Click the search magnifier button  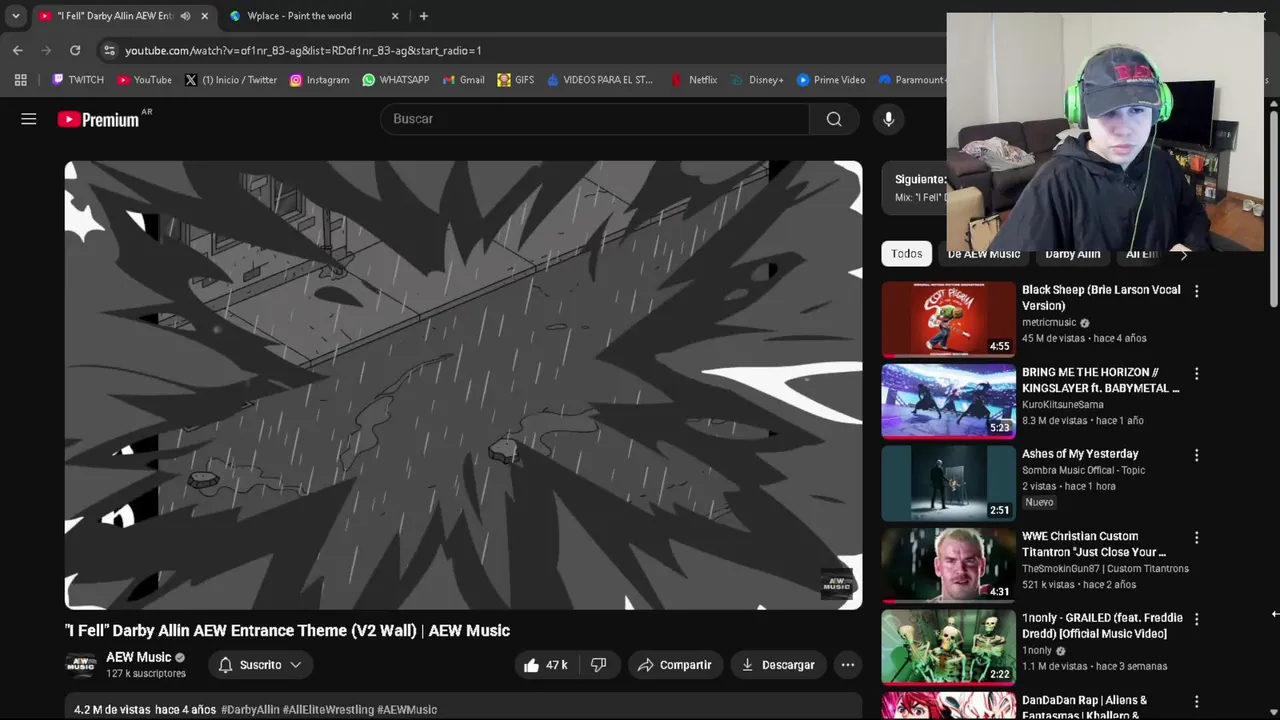click(834, 119)
